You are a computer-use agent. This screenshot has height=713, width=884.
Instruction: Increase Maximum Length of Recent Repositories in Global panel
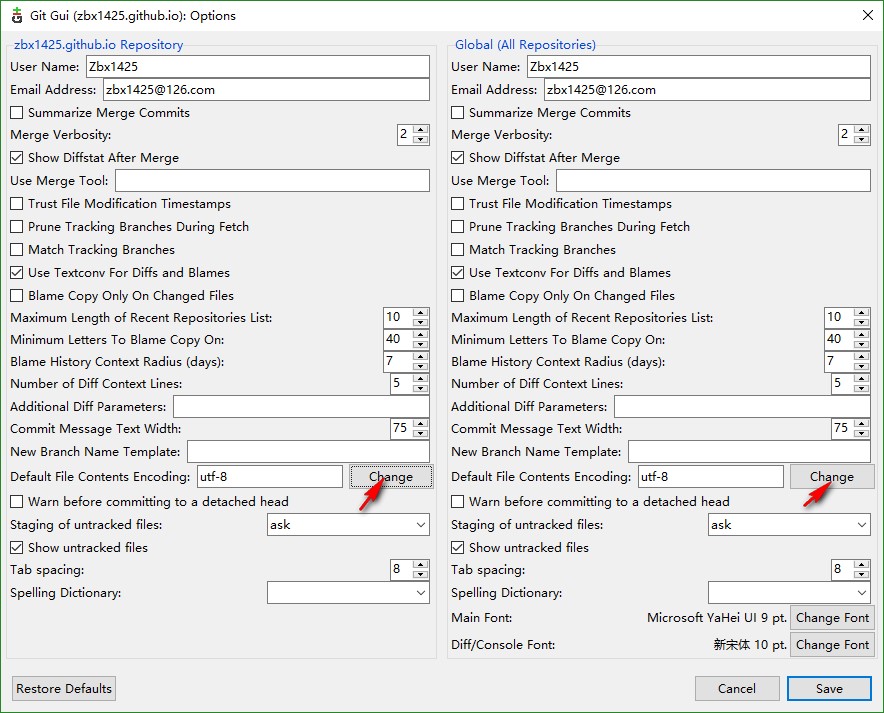(861, 313)
